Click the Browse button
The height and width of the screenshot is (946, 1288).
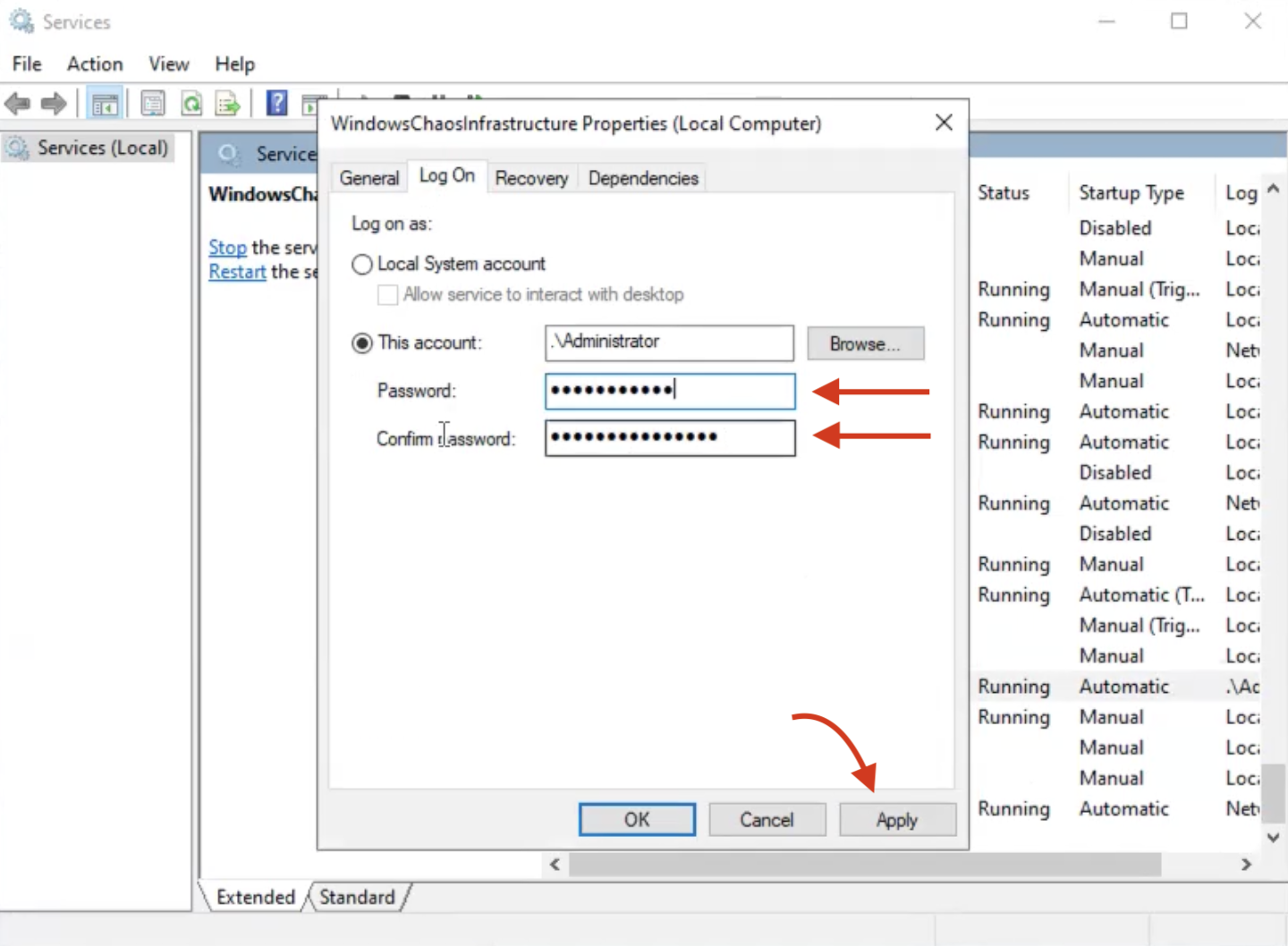(x=865, y=344)
